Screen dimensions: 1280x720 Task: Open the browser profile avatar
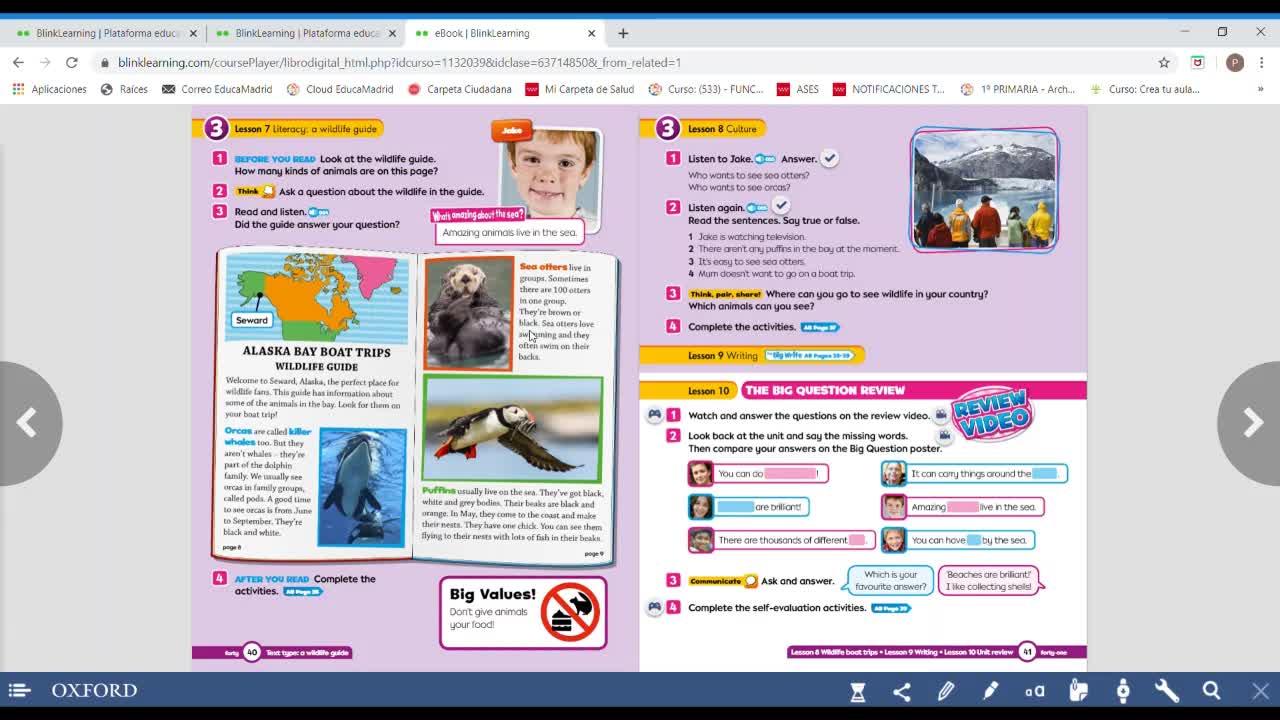tap(1235, 62)
